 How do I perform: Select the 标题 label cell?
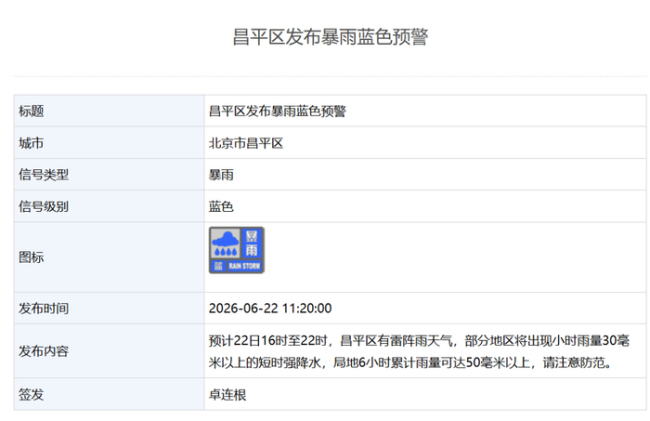coord(109,111)
